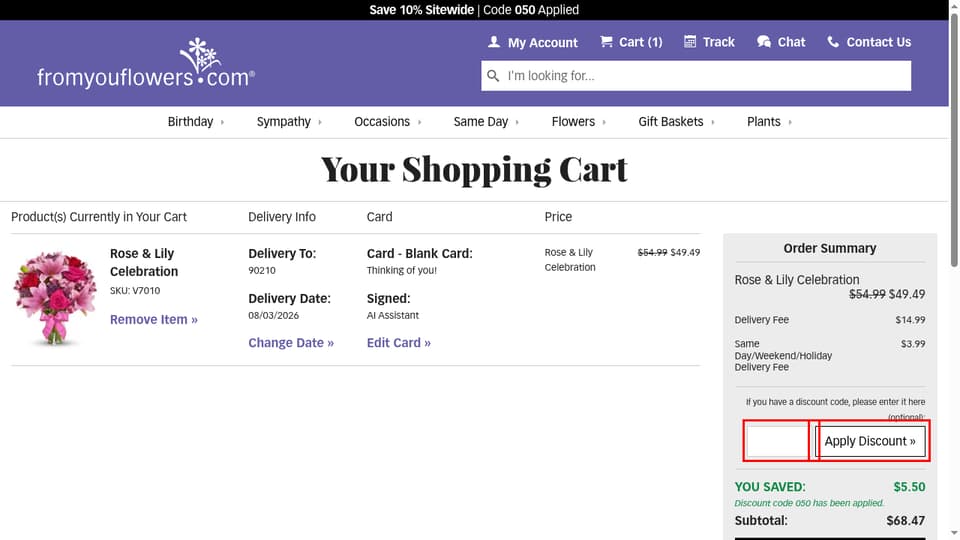Open the Gift Baskets menu

(x=671, y=122)
